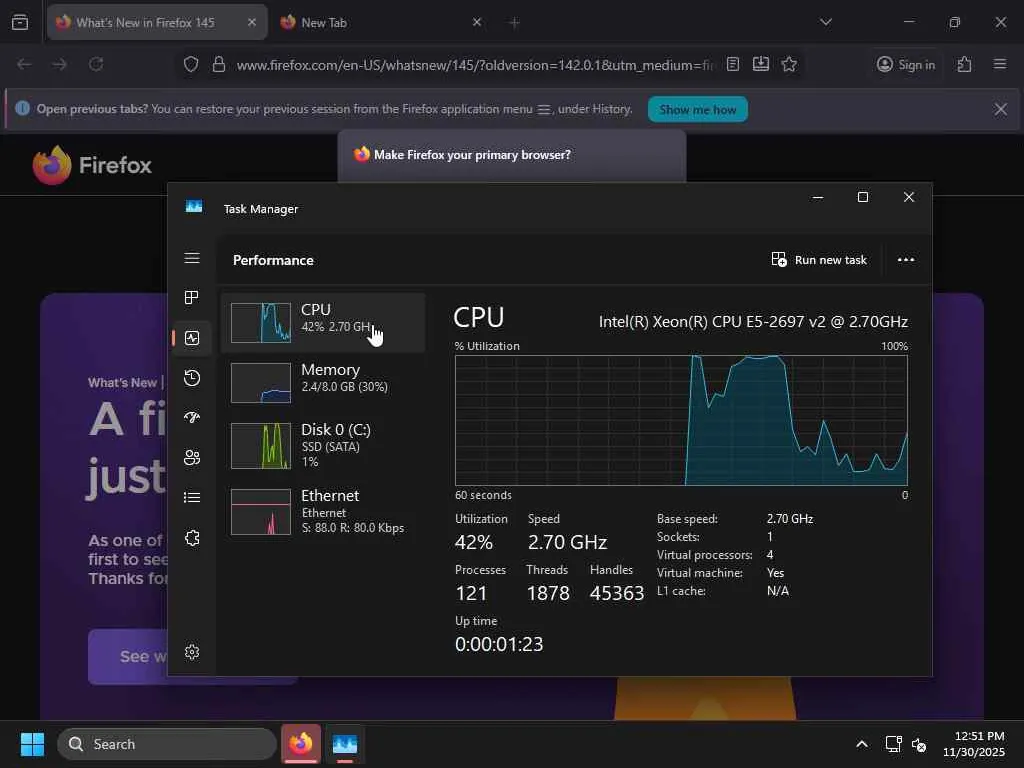Toggle reader view icon
This screenshot has width=1024, height=768.
[x=733, y=64]
